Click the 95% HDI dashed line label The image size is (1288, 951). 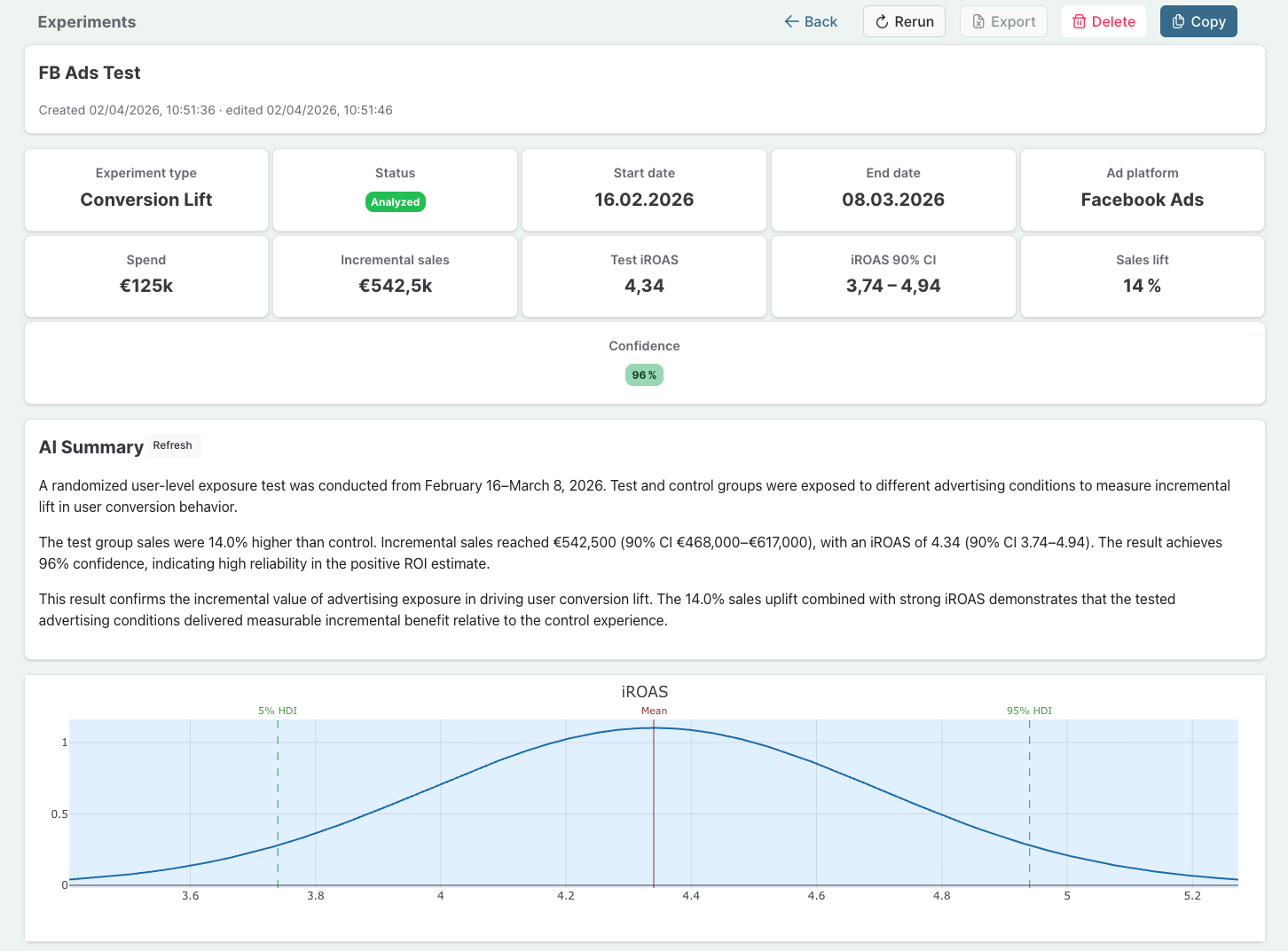pos(1029,711)
